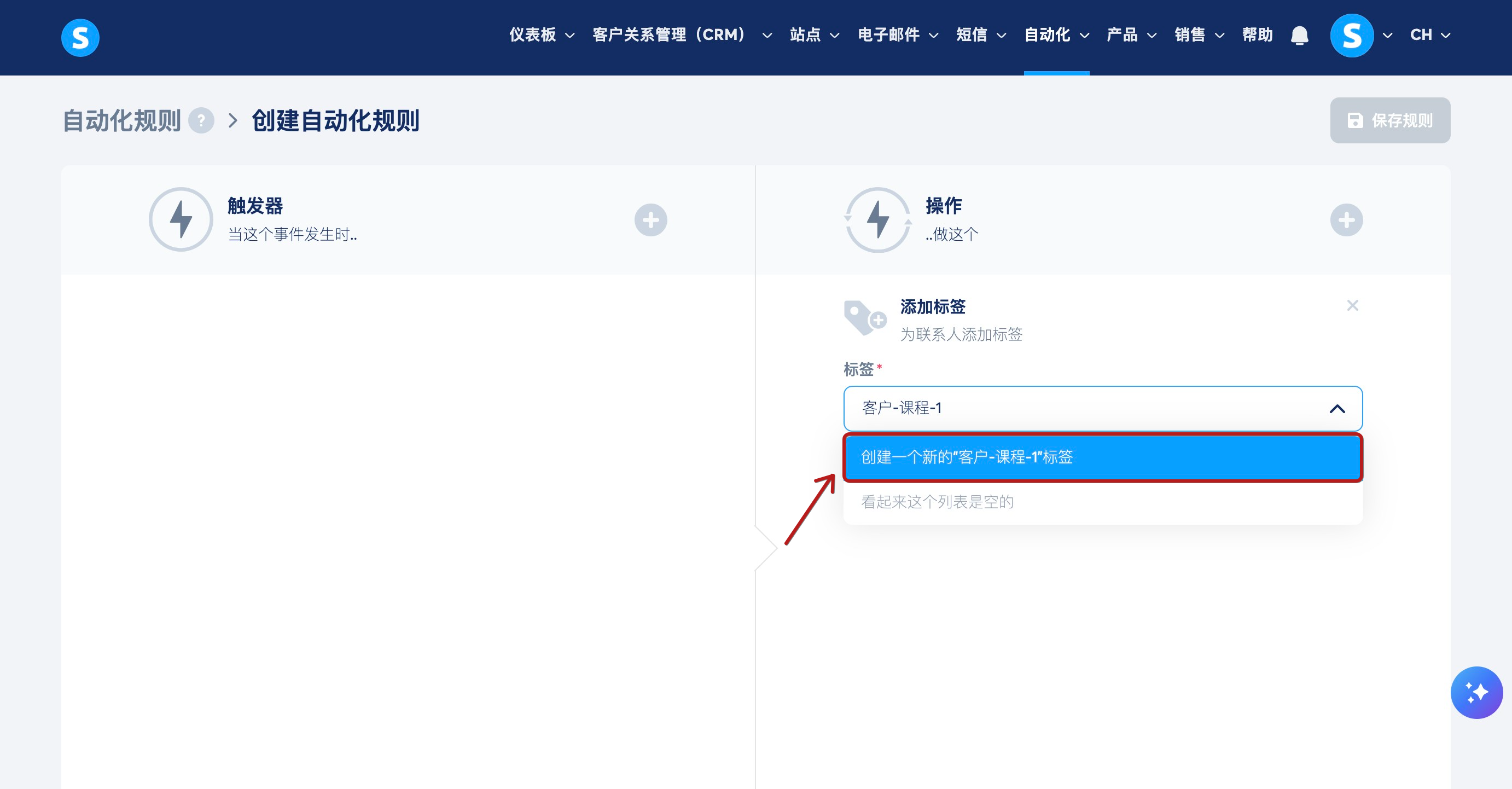Click the 标签 input field containing 客户-课程-1
The image size is (1512, 789).
1080,409
